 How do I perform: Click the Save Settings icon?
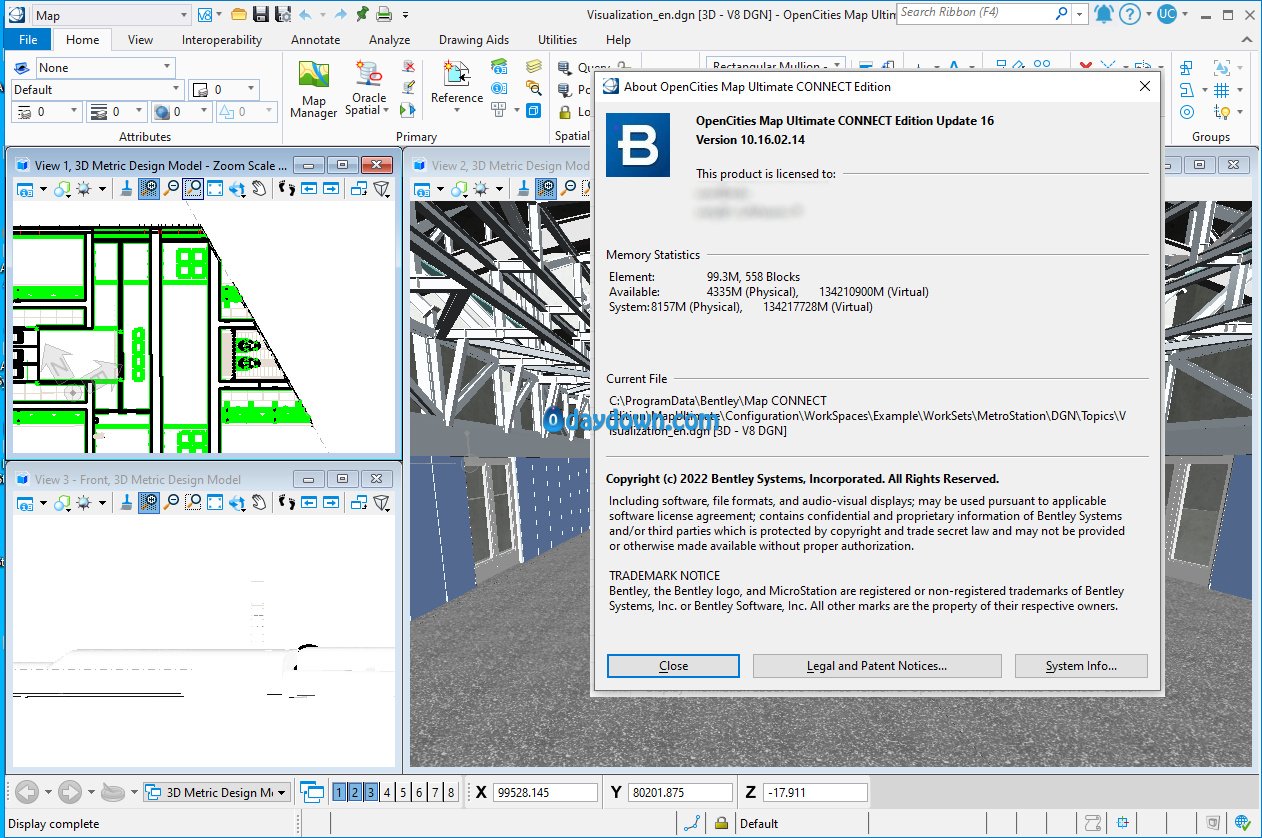point(283,14)
